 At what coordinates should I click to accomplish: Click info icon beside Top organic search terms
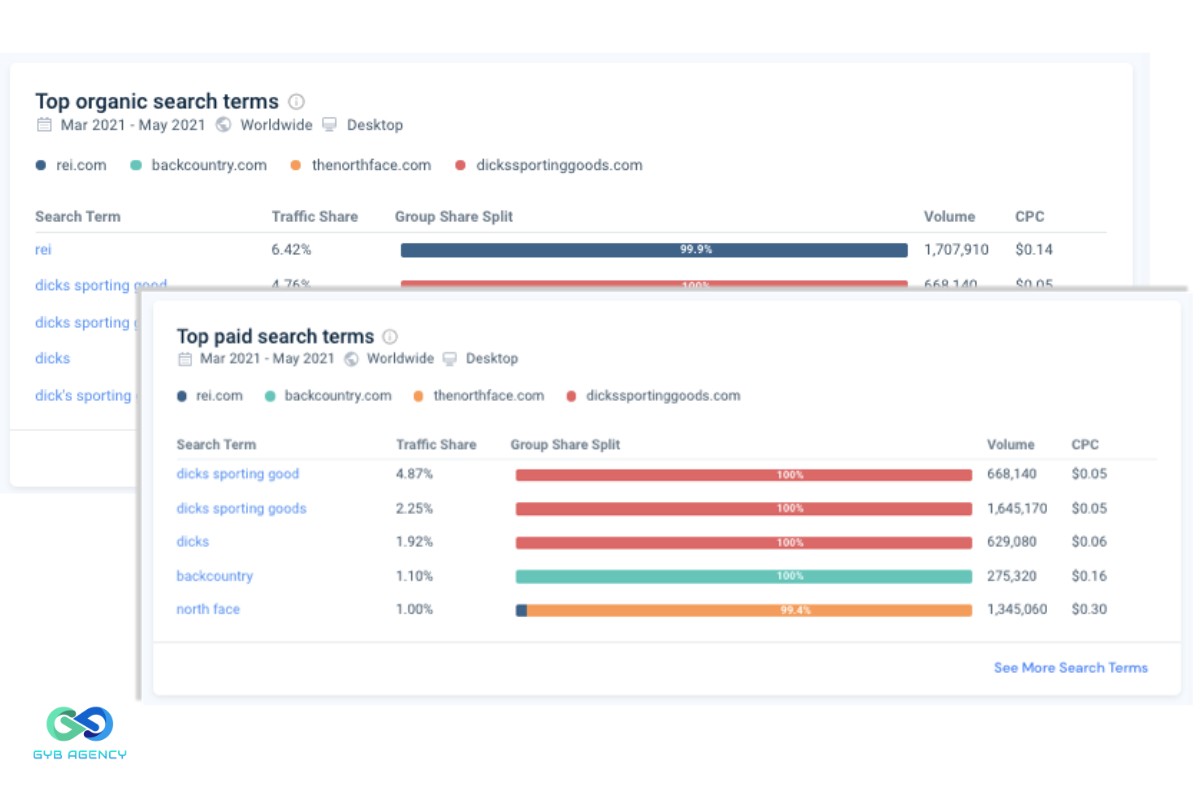(296, 101)
